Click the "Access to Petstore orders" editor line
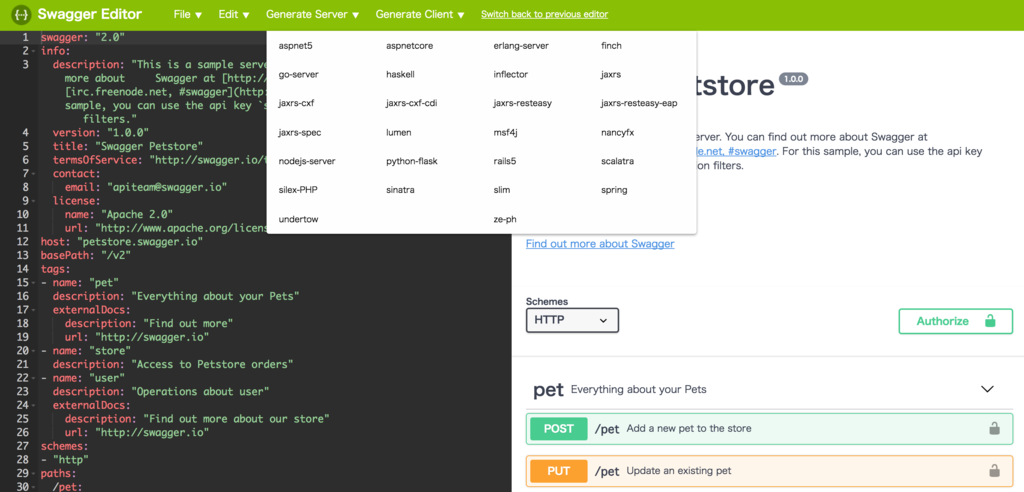1024x492 pixels. coord(173,364)
